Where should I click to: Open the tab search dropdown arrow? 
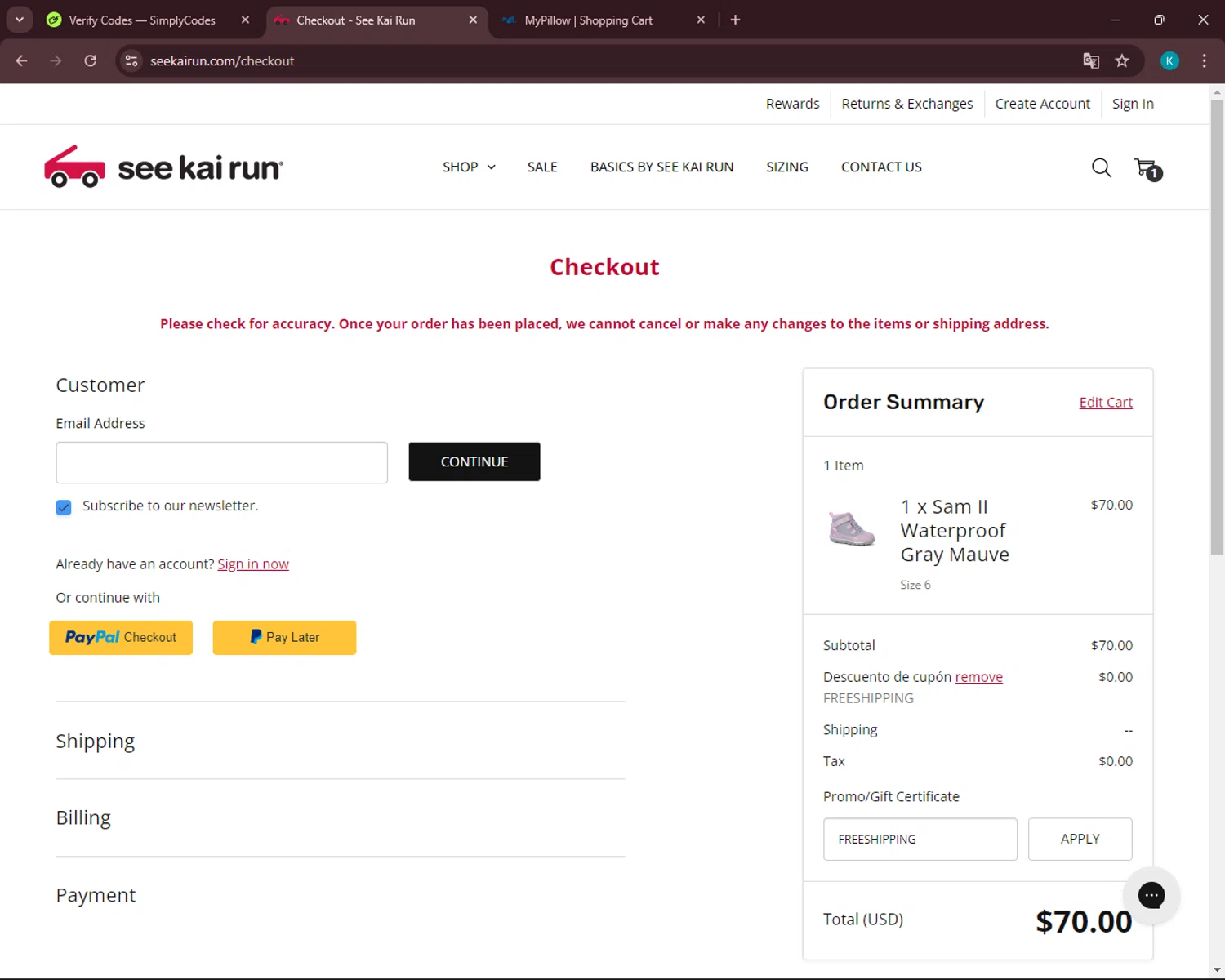(19, 20)
